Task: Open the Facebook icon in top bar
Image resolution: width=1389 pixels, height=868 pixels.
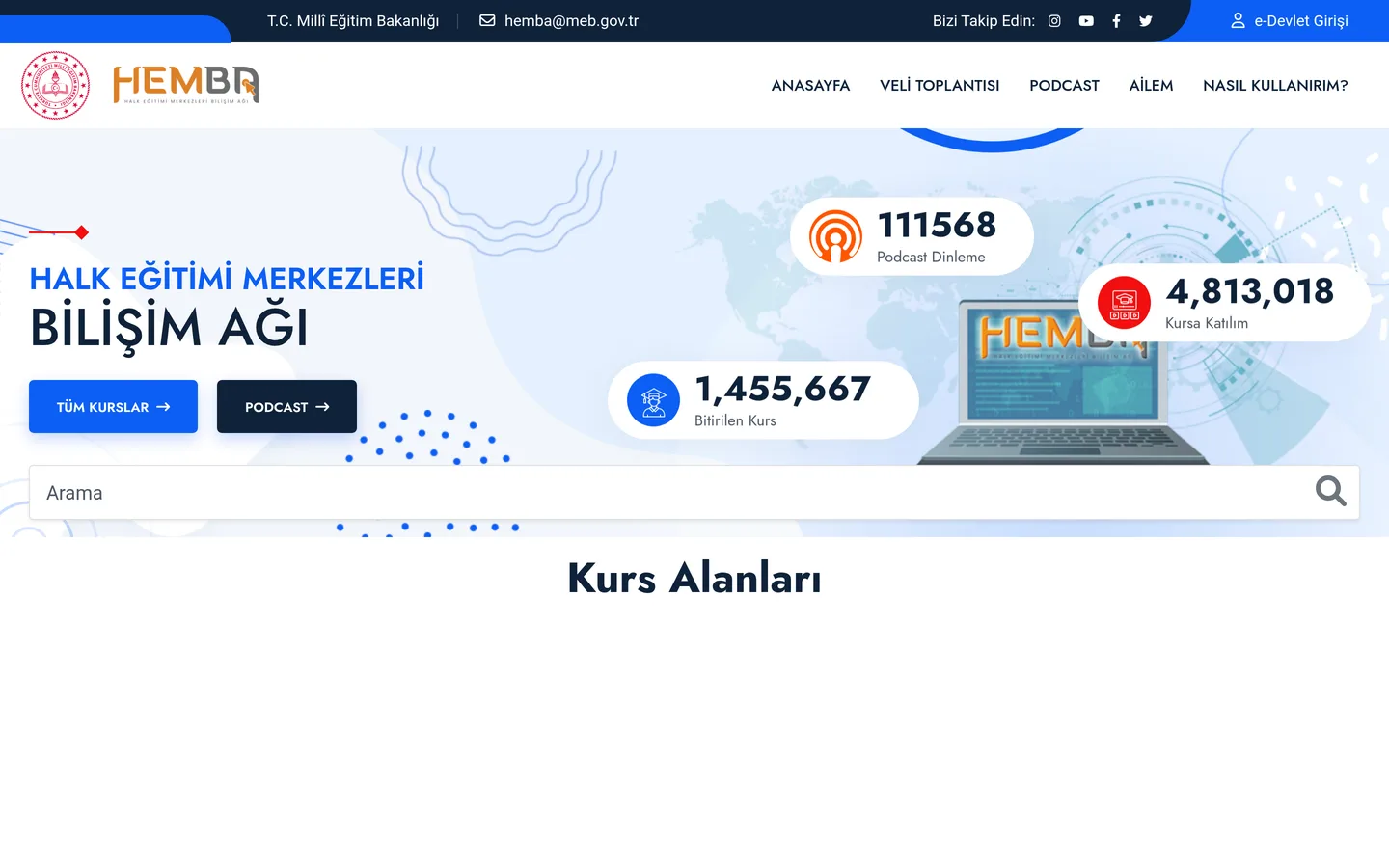Action: (x=1116, y=21)
